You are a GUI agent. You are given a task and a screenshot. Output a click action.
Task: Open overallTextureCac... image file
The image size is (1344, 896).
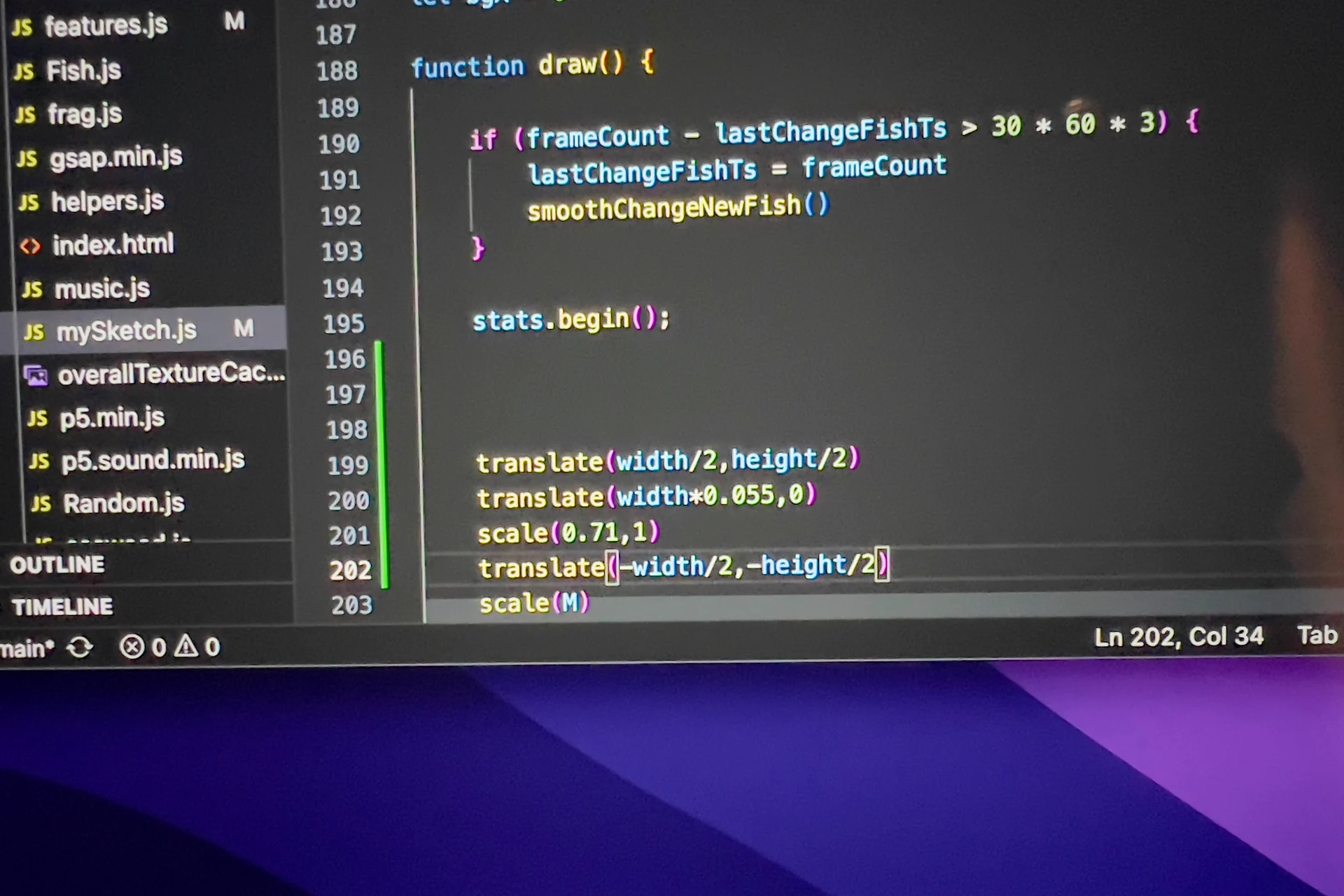(171, 373)
